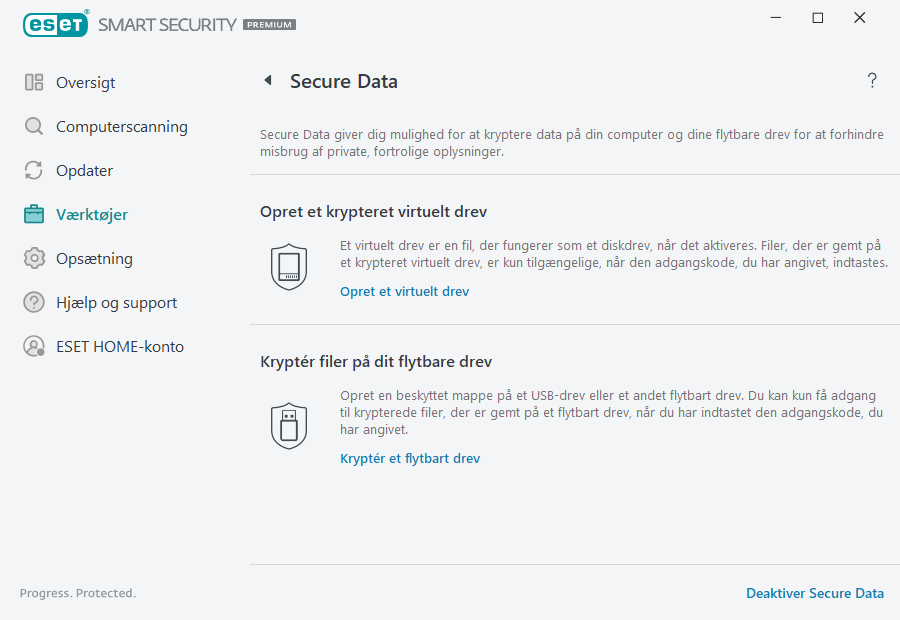Select the Hjælp og support menu item
900x620 pixels.
pyautogui.click(x=117, y=302)
